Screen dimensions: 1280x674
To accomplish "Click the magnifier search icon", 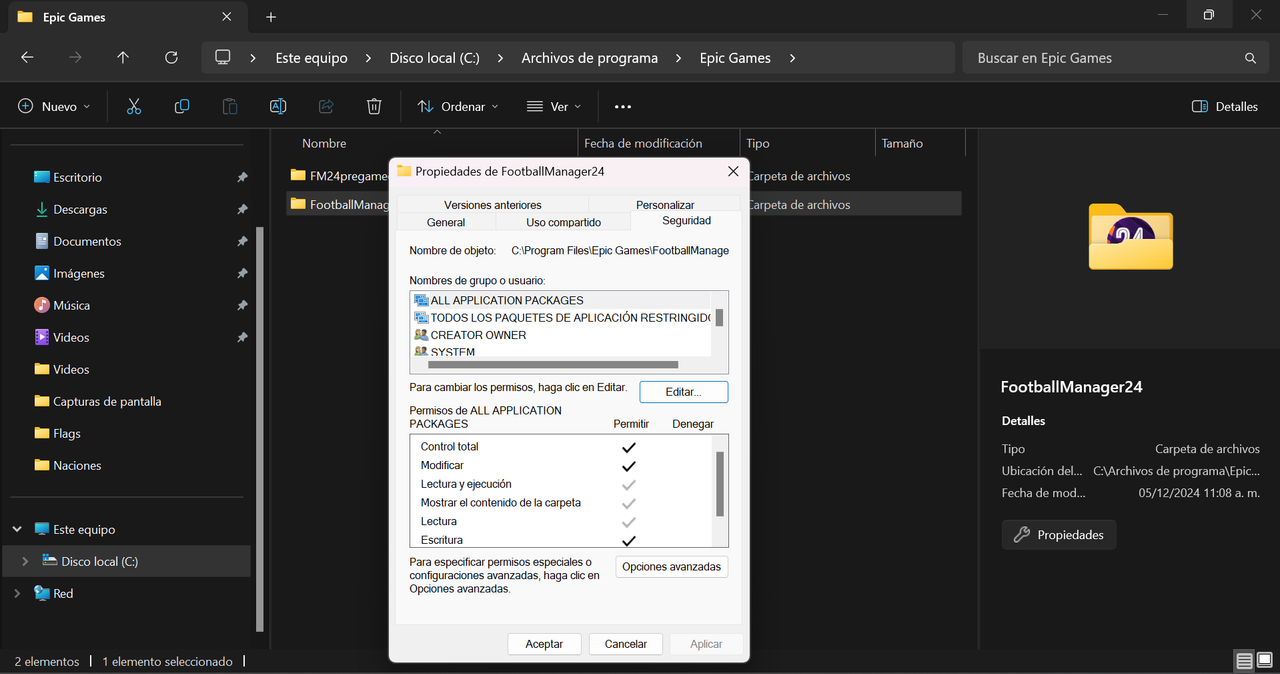I will [x=1250, y=58].
